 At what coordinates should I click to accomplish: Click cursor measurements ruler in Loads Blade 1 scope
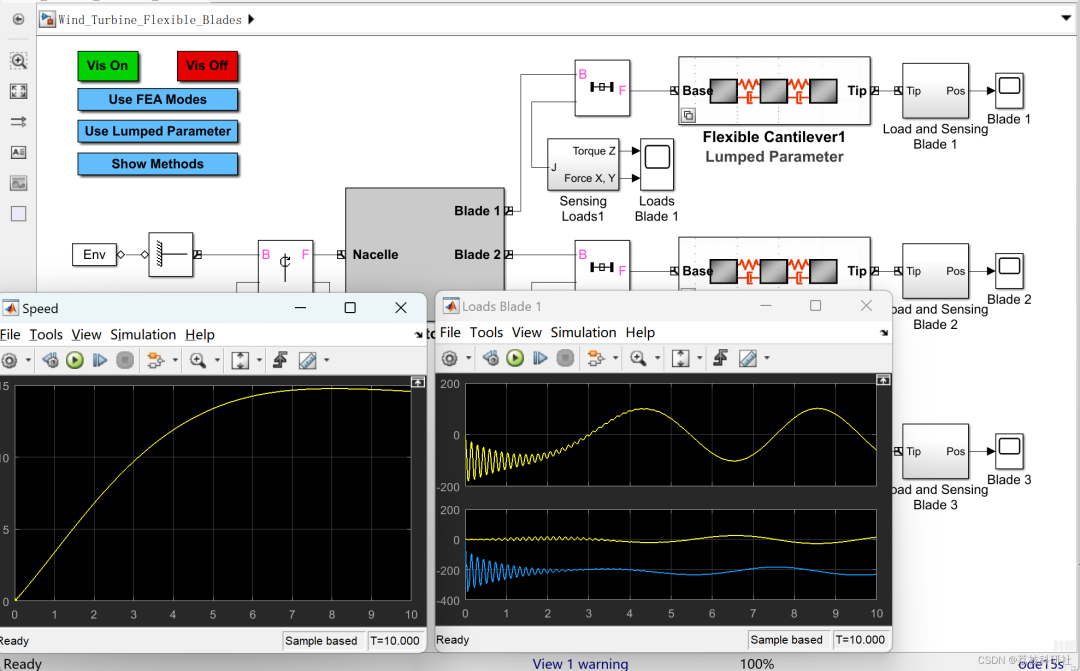[747, 358]
